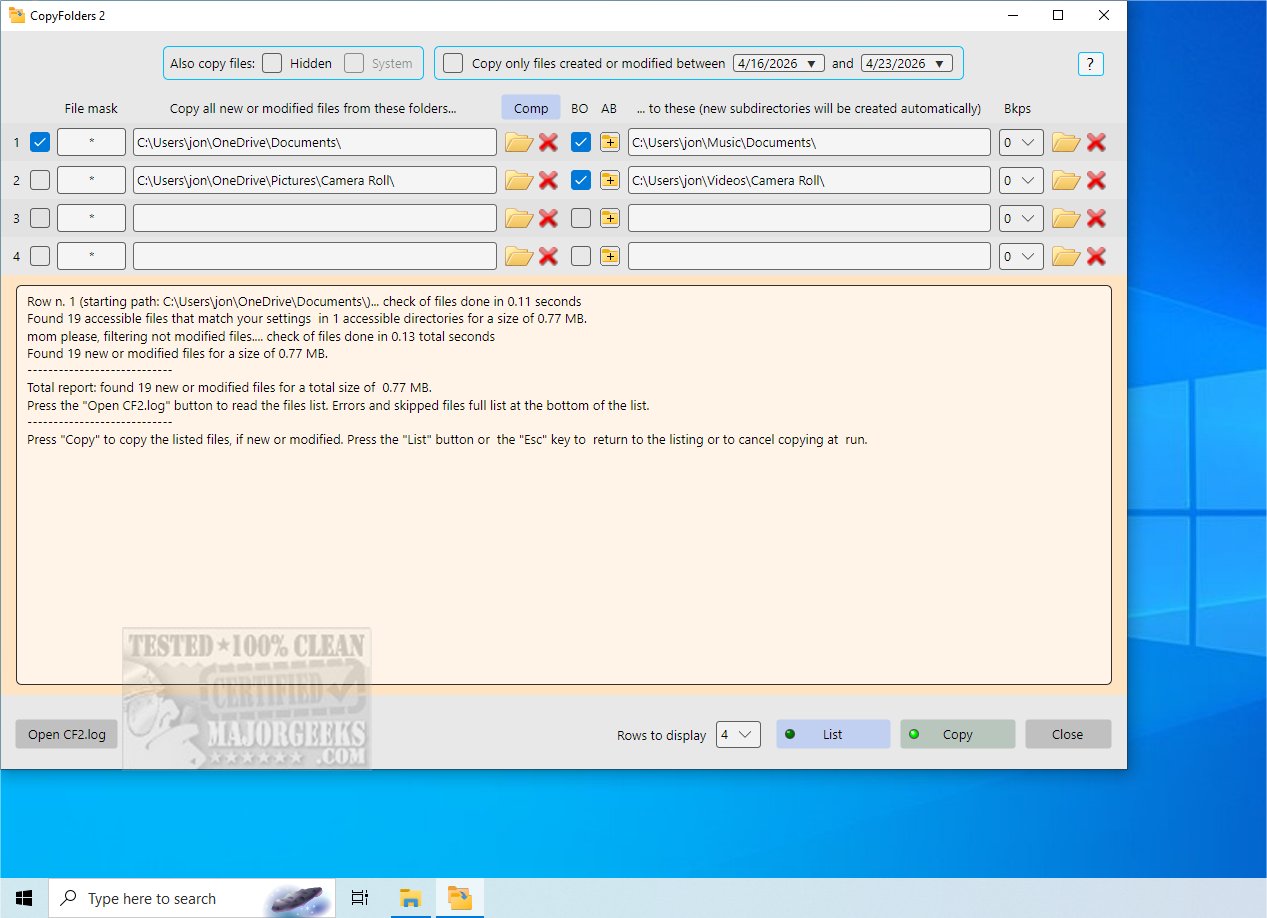Image resolution: width=1267 pixels, height=918 pixels.
Task: Click the Videos Camera Roll destination field
Action: (x=809, y=180)
